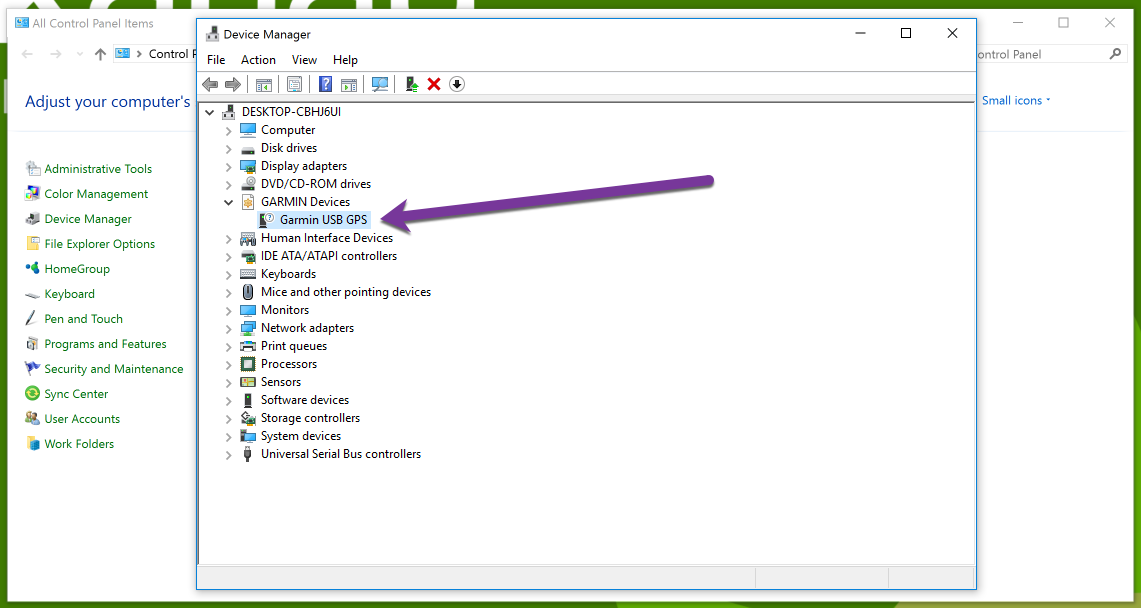Screen dimensions: 1141x608
Task: Maximize the Device Manager window
Action: point(906,33)
